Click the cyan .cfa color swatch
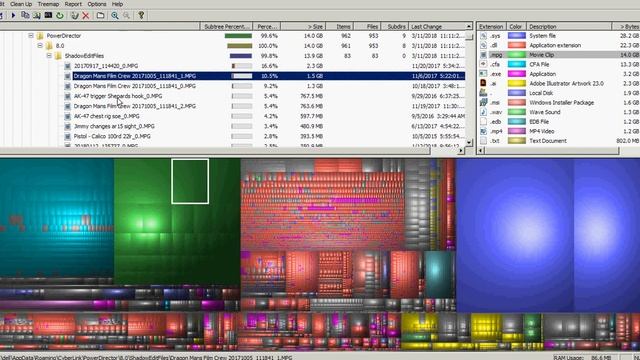The width and height of the screenshot is (640, 360). [x=516, y=64]
